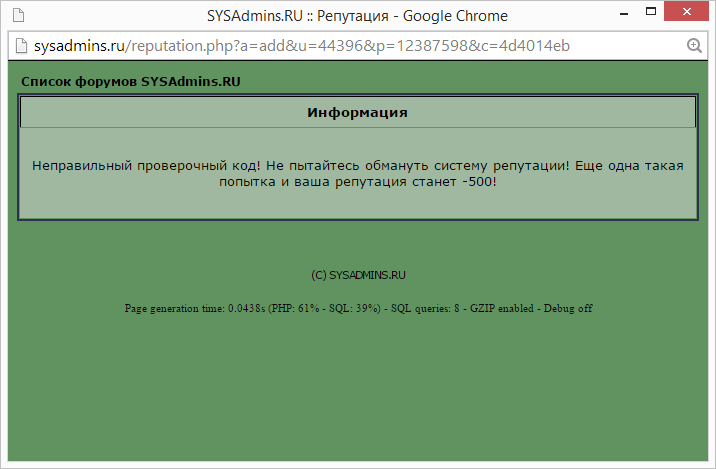Click the 'Информация' header text
716x469 pixels.
click(x=357, y=112)
